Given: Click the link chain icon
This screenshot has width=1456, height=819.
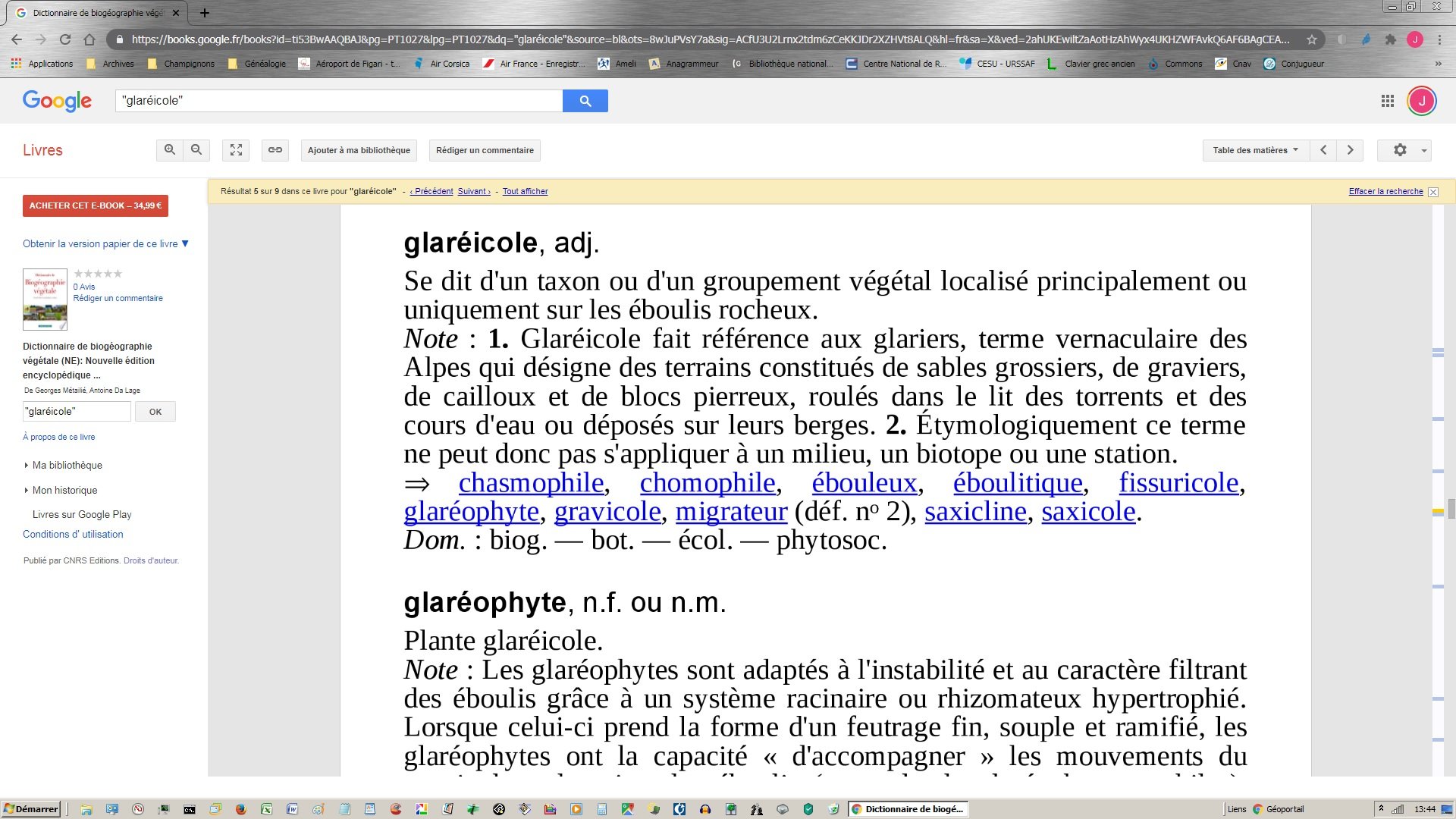Looking at the screenshot, I should [x=275, y=150].
